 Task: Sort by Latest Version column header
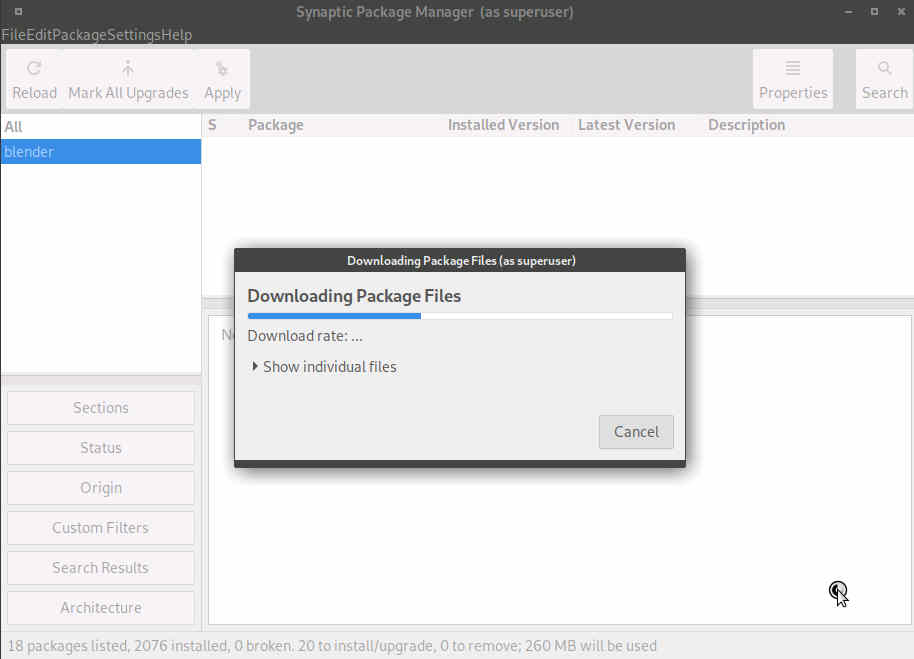tap(627, 125)
